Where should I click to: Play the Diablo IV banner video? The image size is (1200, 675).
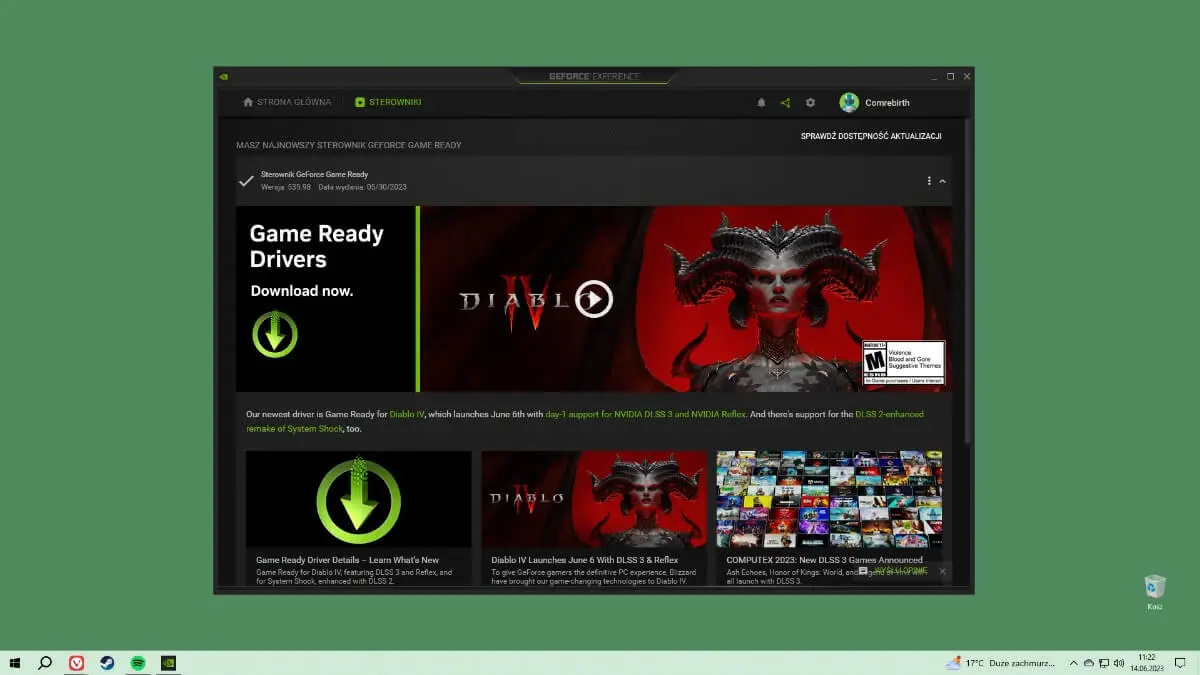594,299
